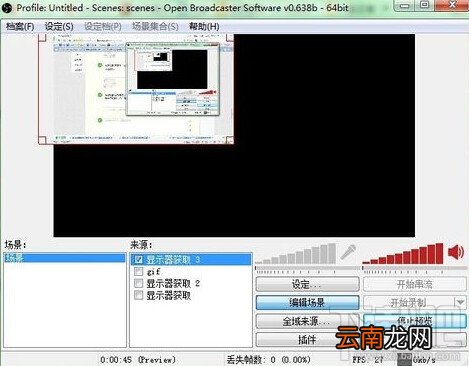Adjust the microphone volume meter
Image resolution: width=469 pixels, height=366 pixels.
pyautogui.click(x=296, y=255)
